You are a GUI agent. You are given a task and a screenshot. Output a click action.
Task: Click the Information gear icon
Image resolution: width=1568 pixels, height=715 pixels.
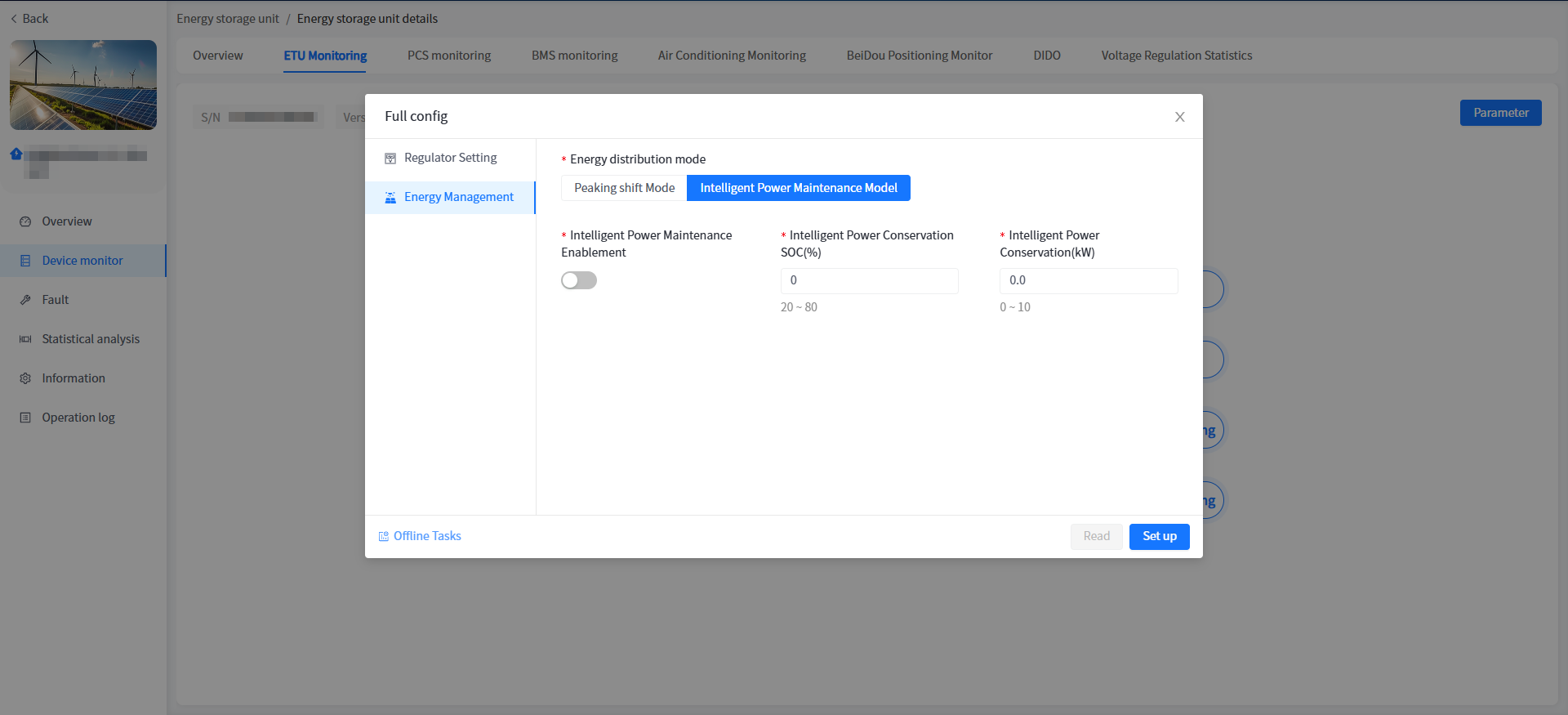(x=25, y=378)
